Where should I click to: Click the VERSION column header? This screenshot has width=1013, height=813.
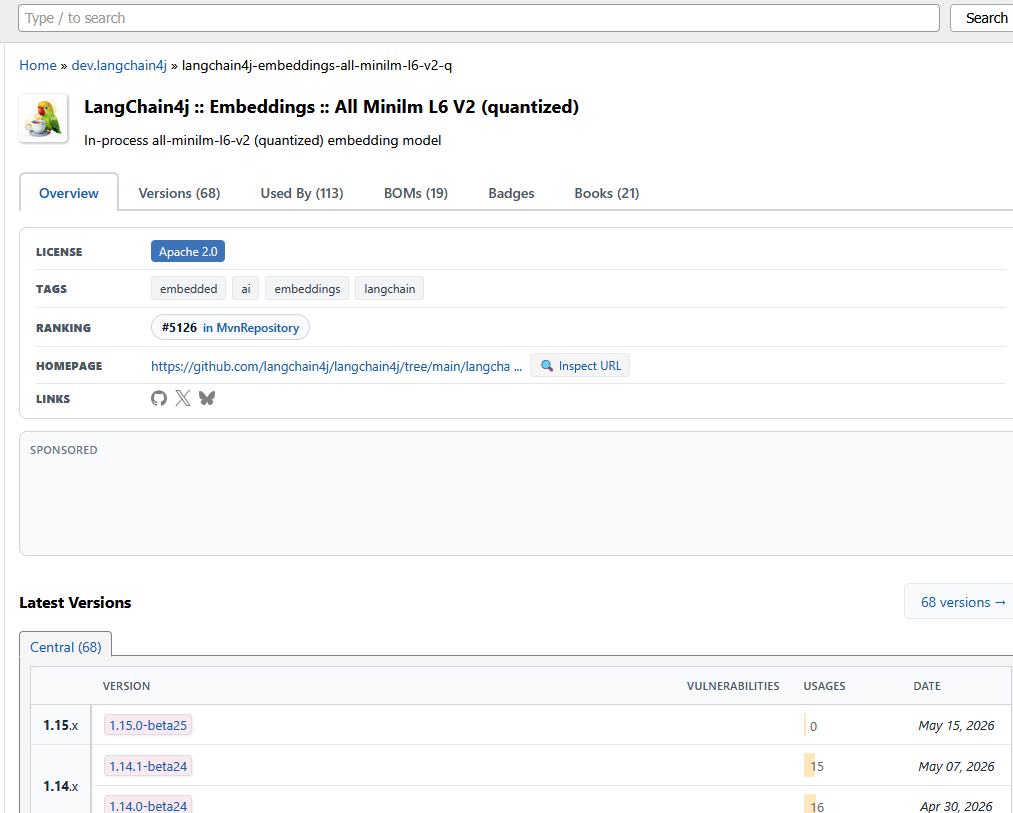pyautogui.click(x=126, y=686)
